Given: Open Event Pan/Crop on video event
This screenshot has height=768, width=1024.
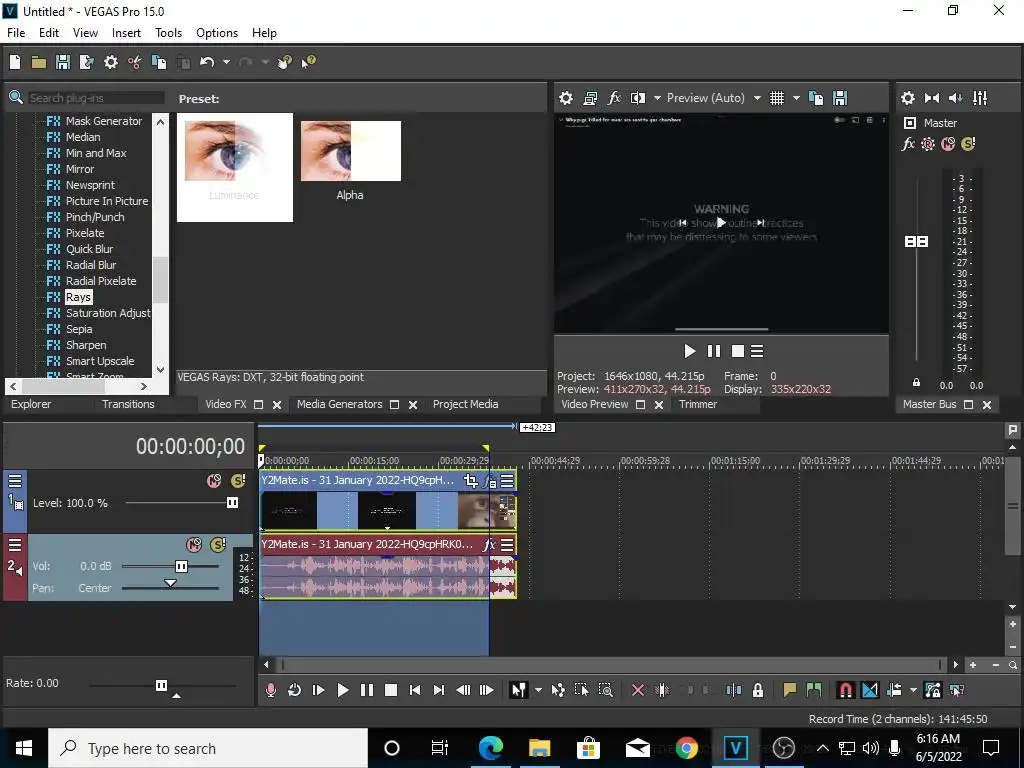Looking at the screenshot, I should 471,481.
